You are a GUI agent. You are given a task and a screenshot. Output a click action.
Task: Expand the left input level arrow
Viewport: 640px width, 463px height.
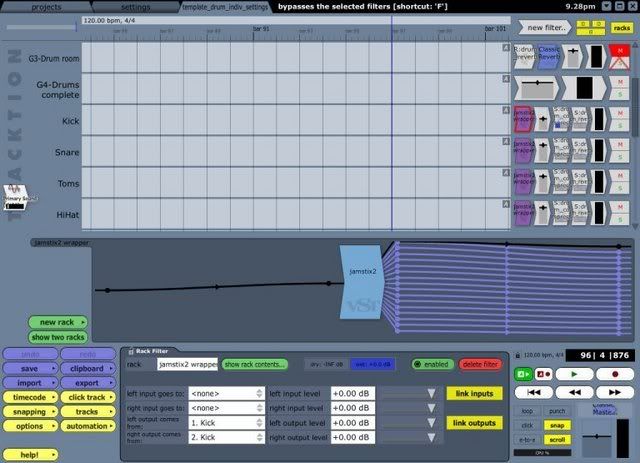point(431,394)
